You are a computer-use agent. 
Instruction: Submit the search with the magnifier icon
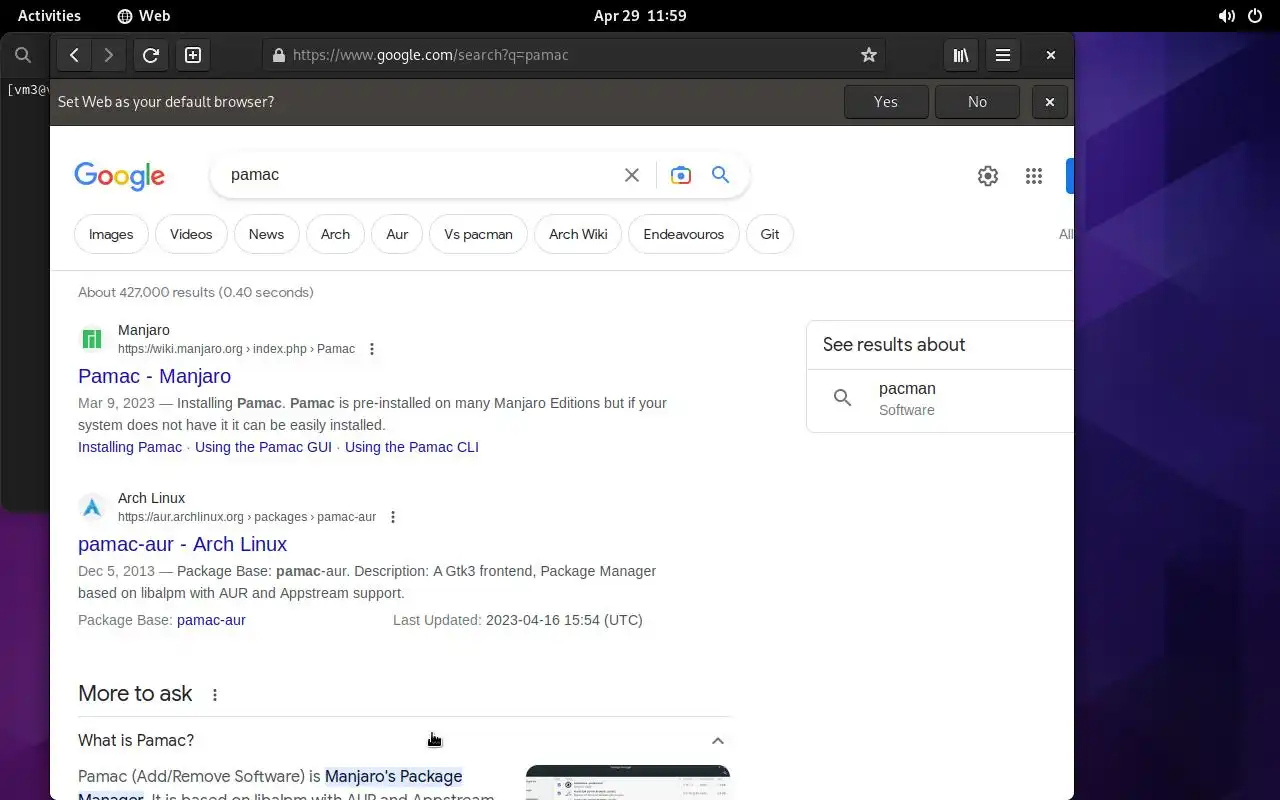click(x=720, y=175)
